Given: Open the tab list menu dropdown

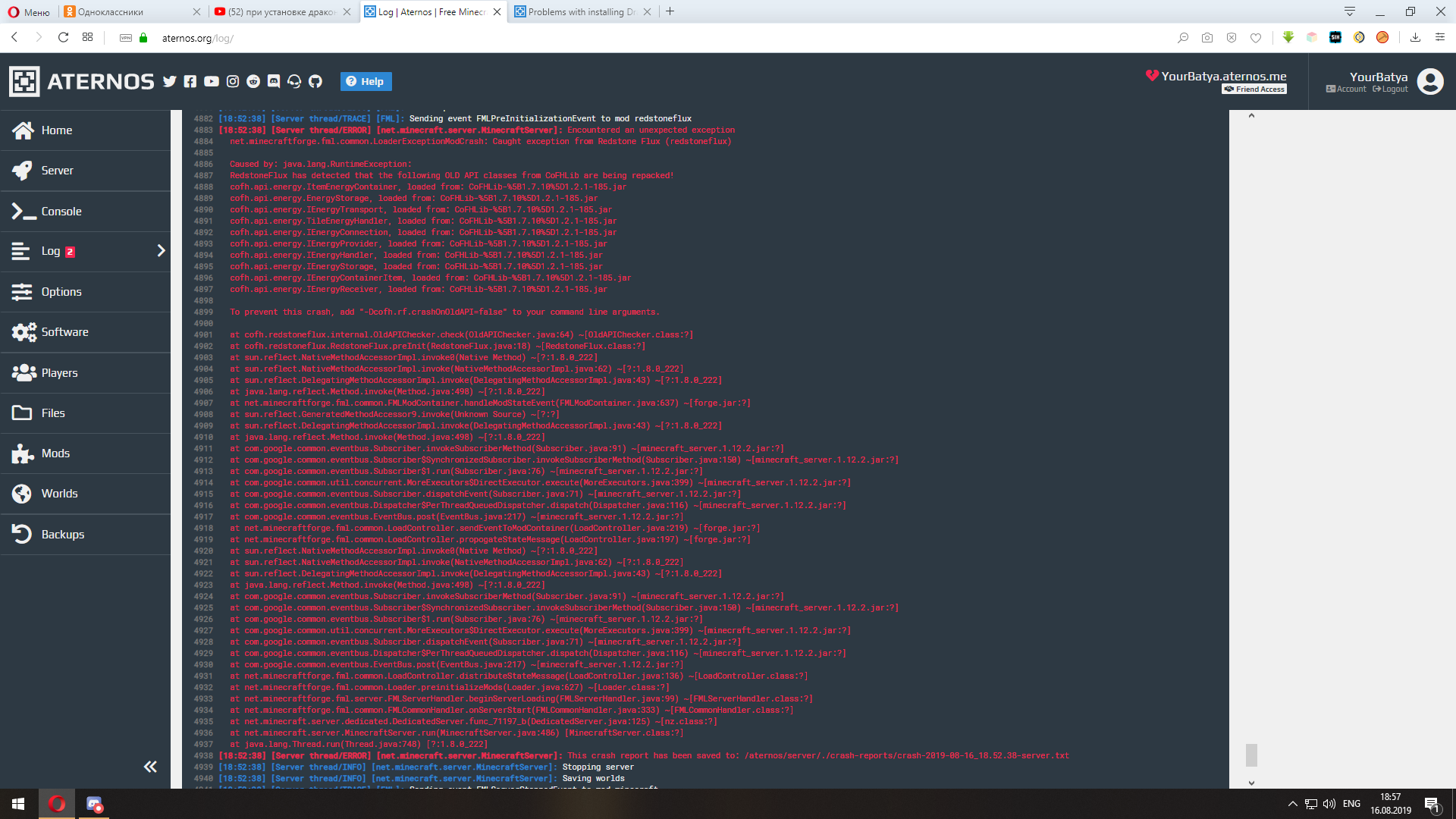Looking at the screenshot, I should point(1350,11).
